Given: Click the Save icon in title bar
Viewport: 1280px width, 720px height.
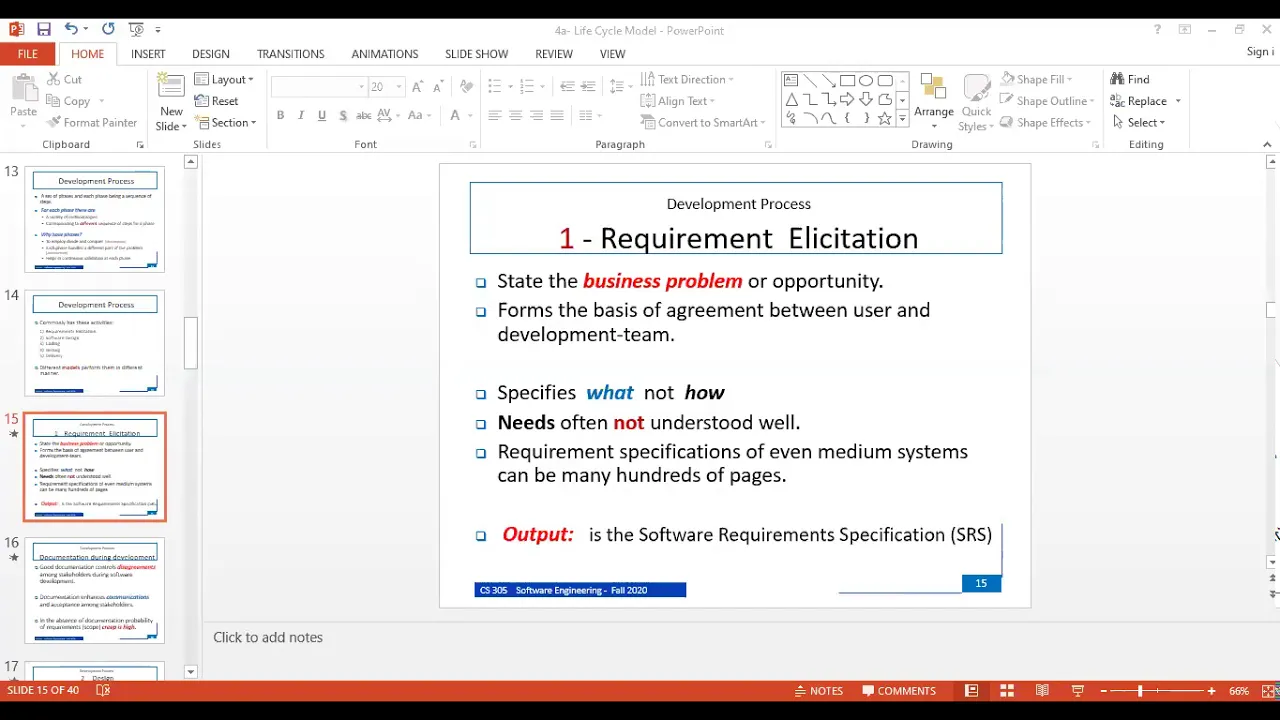Looking at the screenshot, I should point(43,29).
